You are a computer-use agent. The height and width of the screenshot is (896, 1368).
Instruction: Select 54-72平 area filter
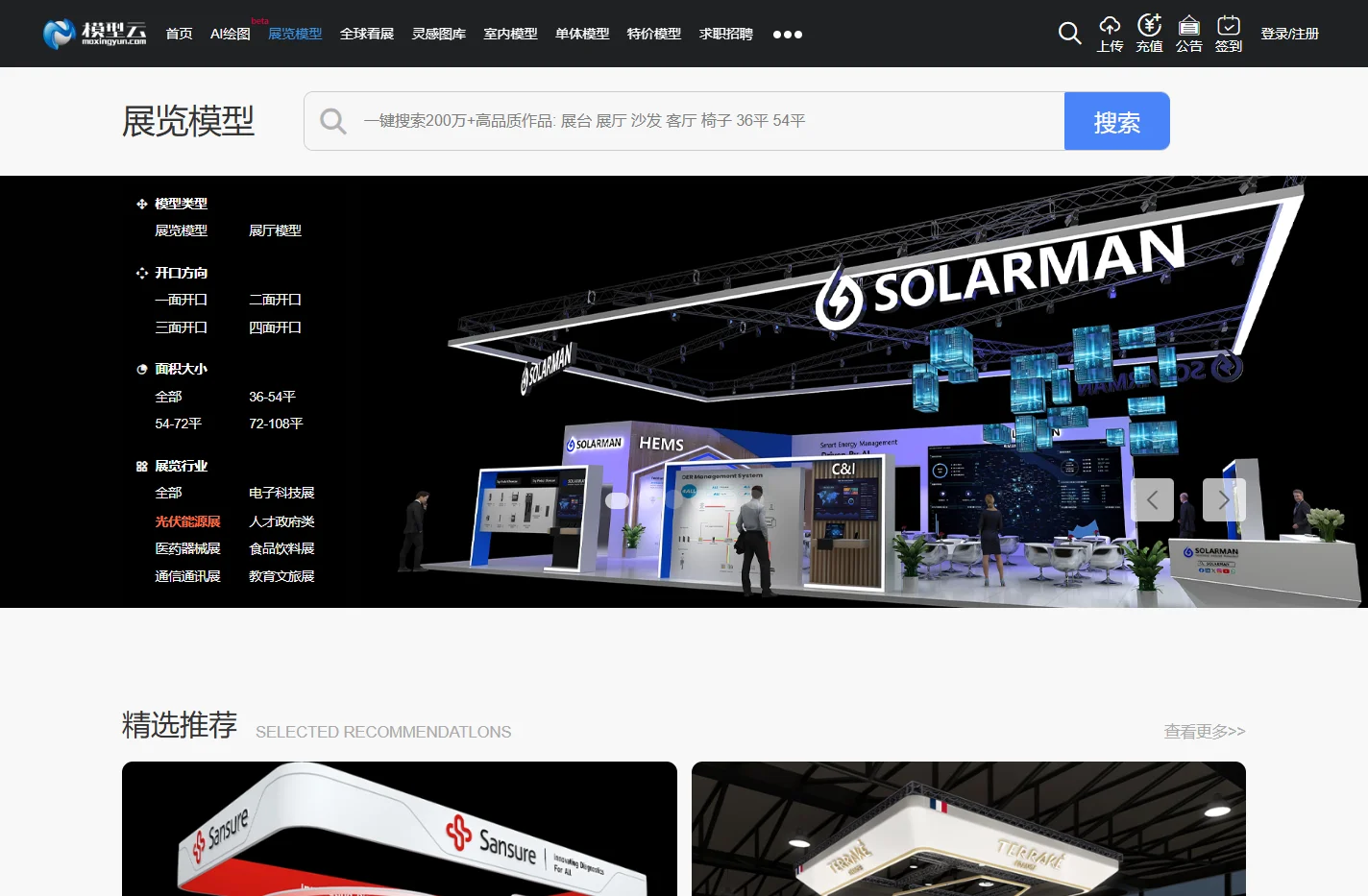tap(179, 424)
